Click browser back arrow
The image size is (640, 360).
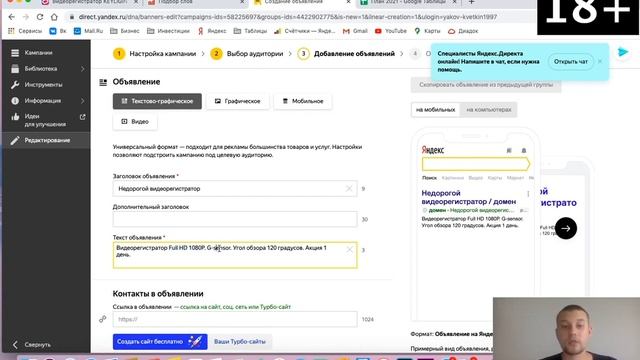tap(11, 17)
